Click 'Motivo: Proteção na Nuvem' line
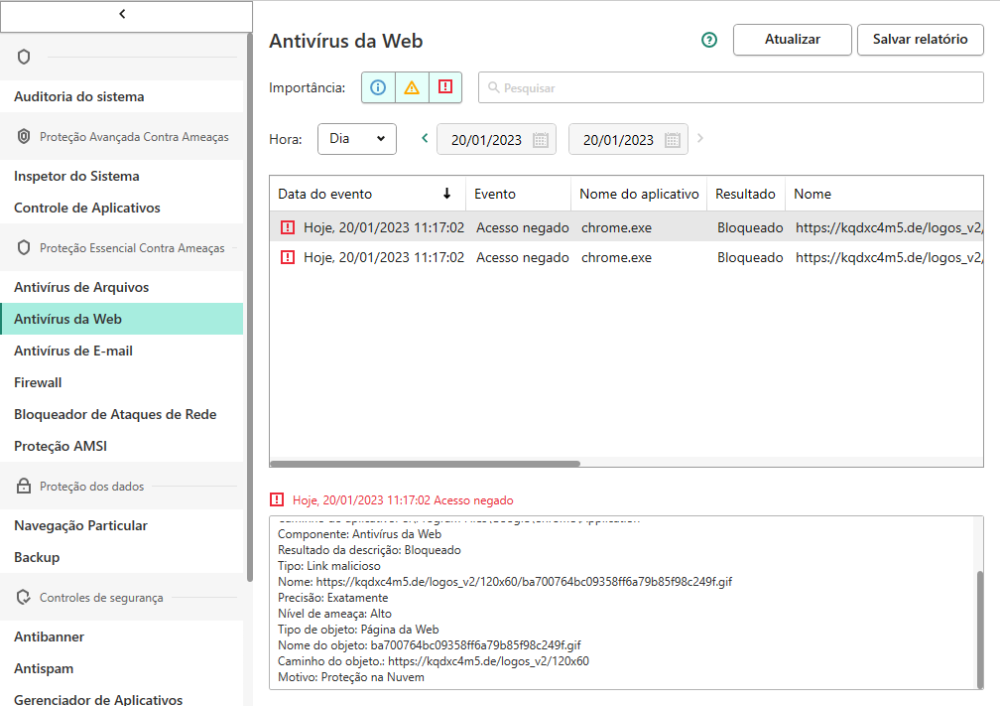The height and width of the screenshot is (706, 1000). 351,677
